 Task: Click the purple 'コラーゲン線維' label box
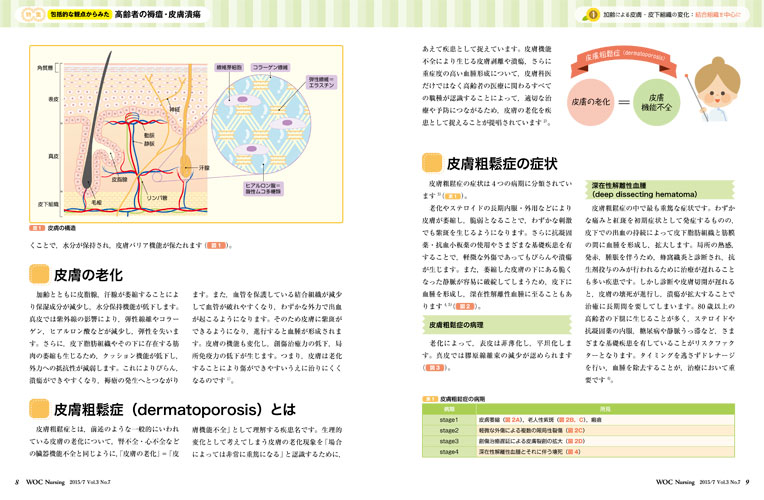pos(270,67)
